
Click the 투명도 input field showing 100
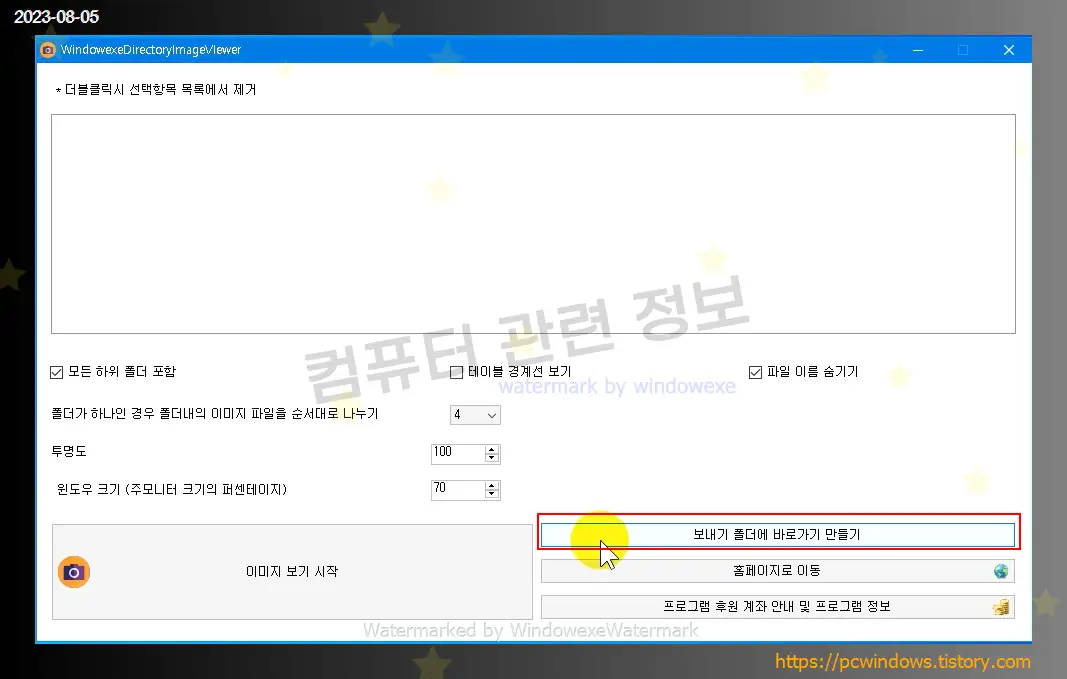pyautogui.click(x=458, y=454)
